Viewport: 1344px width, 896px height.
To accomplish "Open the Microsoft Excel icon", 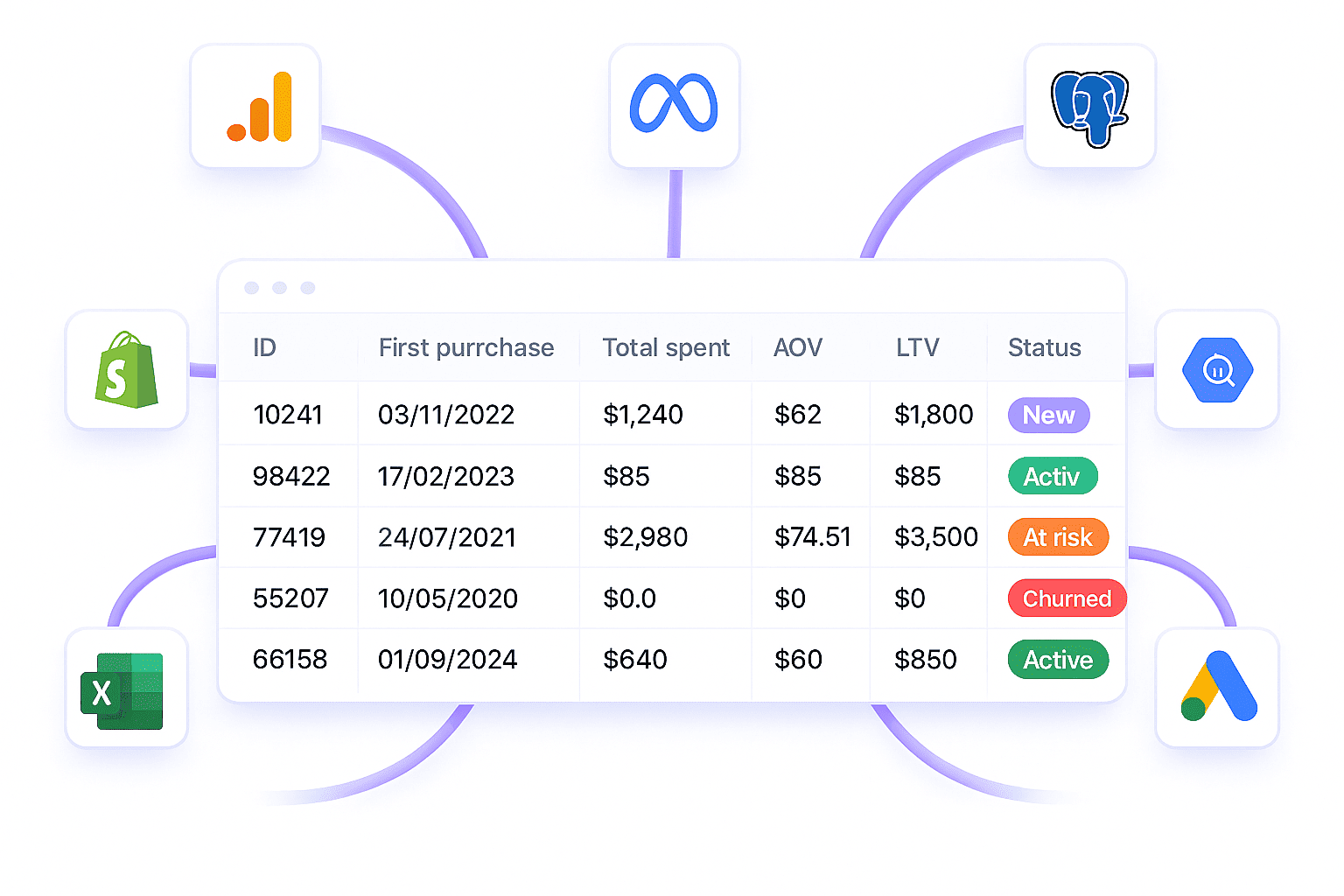I will click(124, 689).
